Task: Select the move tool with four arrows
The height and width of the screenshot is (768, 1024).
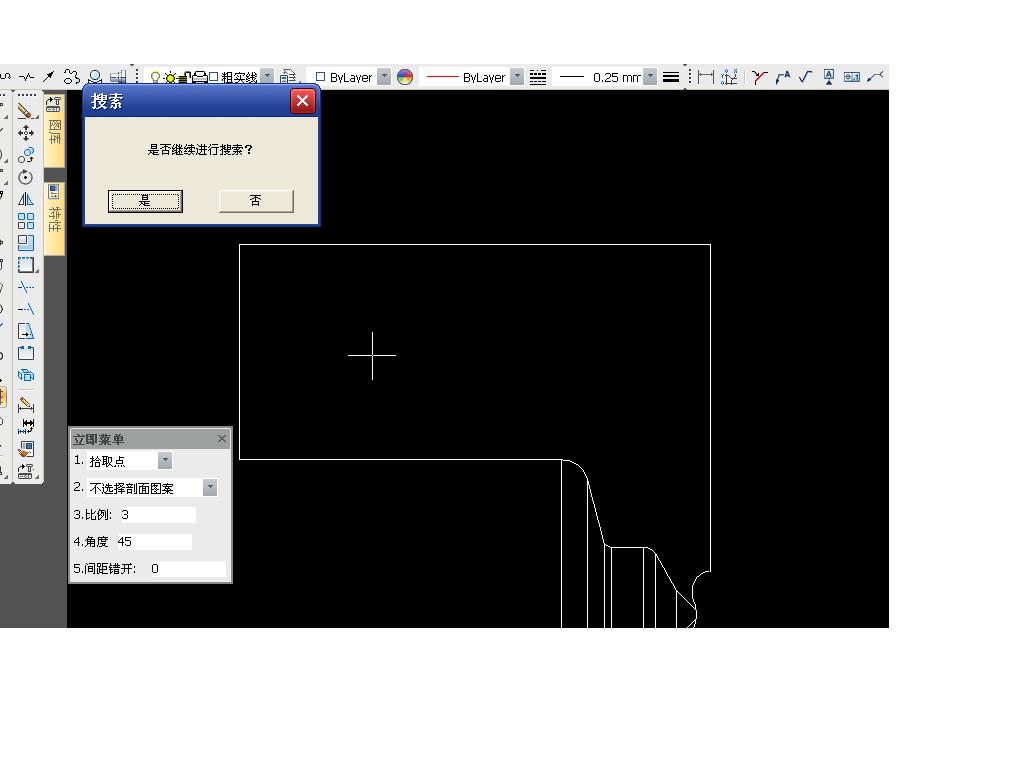Action: point(25,133)
